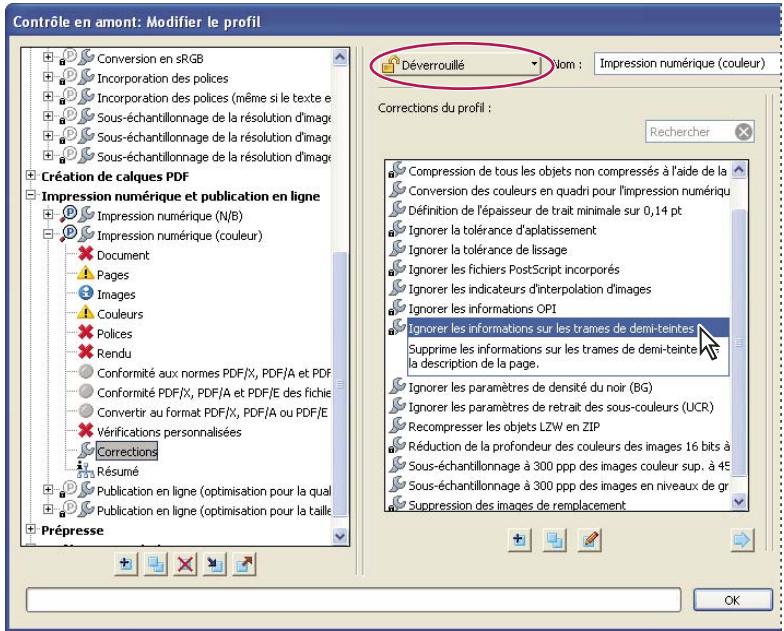Collapse Impression numérique (couleur) profile
The image size is (784, 631).
48,234
